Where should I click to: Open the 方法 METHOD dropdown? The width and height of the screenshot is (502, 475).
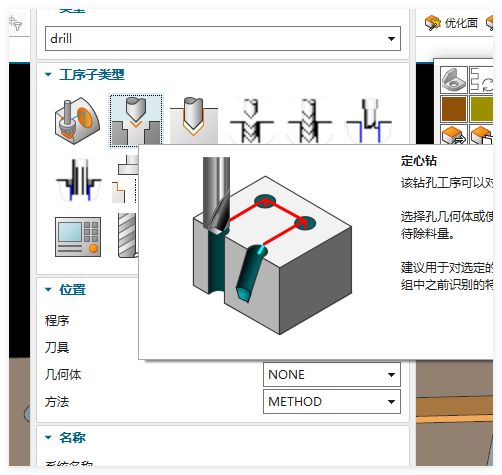(332, 402)
